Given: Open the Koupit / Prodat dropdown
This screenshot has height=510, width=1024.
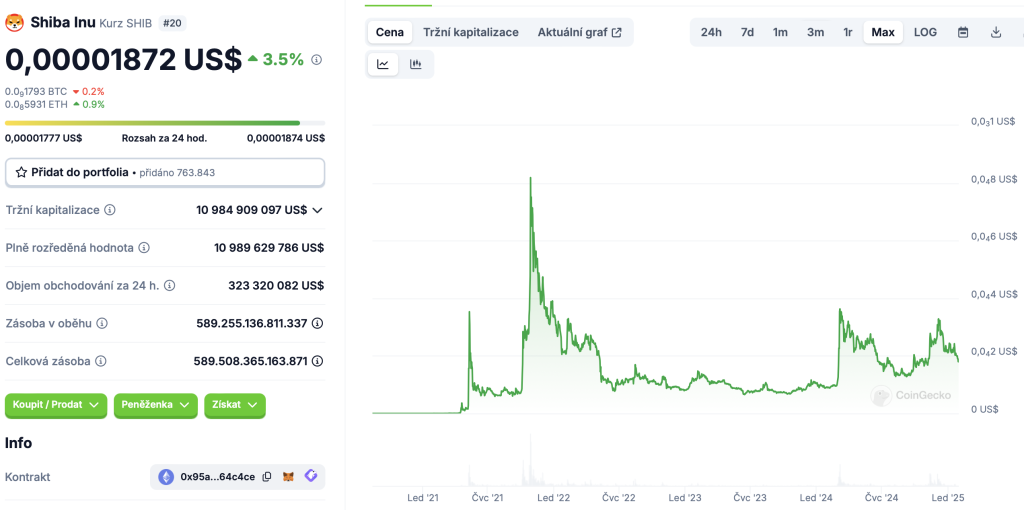Looking at the screenshot, I should coord(56,405).
